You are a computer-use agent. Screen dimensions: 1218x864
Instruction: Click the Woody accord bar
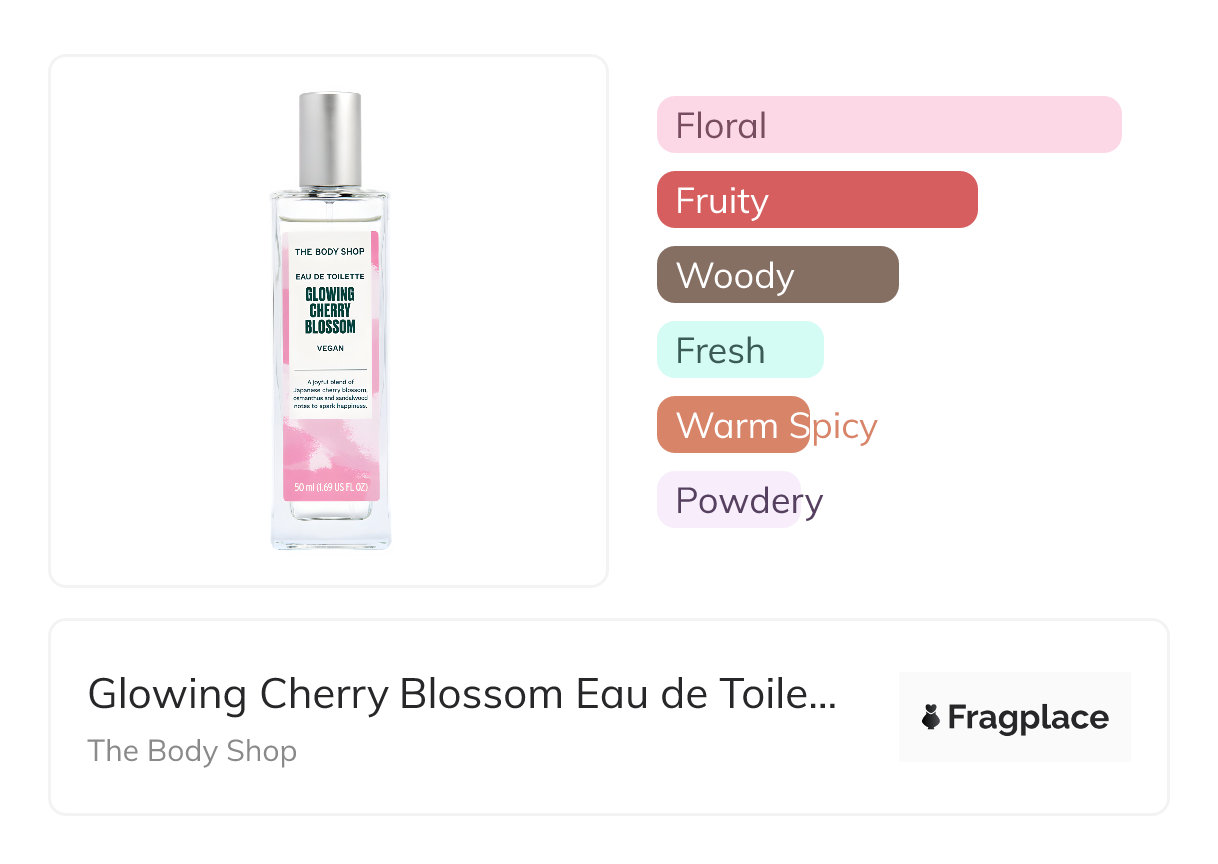(x=777, y=275)
